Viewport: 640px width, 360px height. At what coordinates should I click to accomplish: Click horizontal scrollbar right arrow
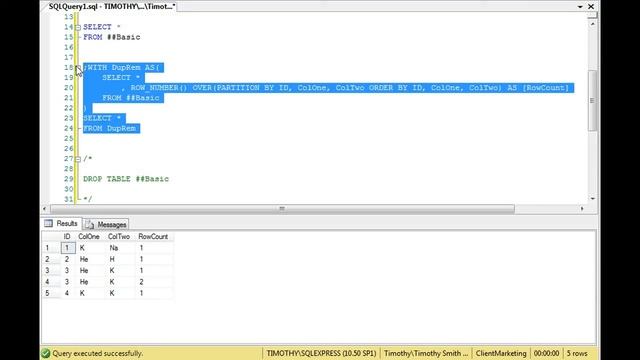click(582, 209)
